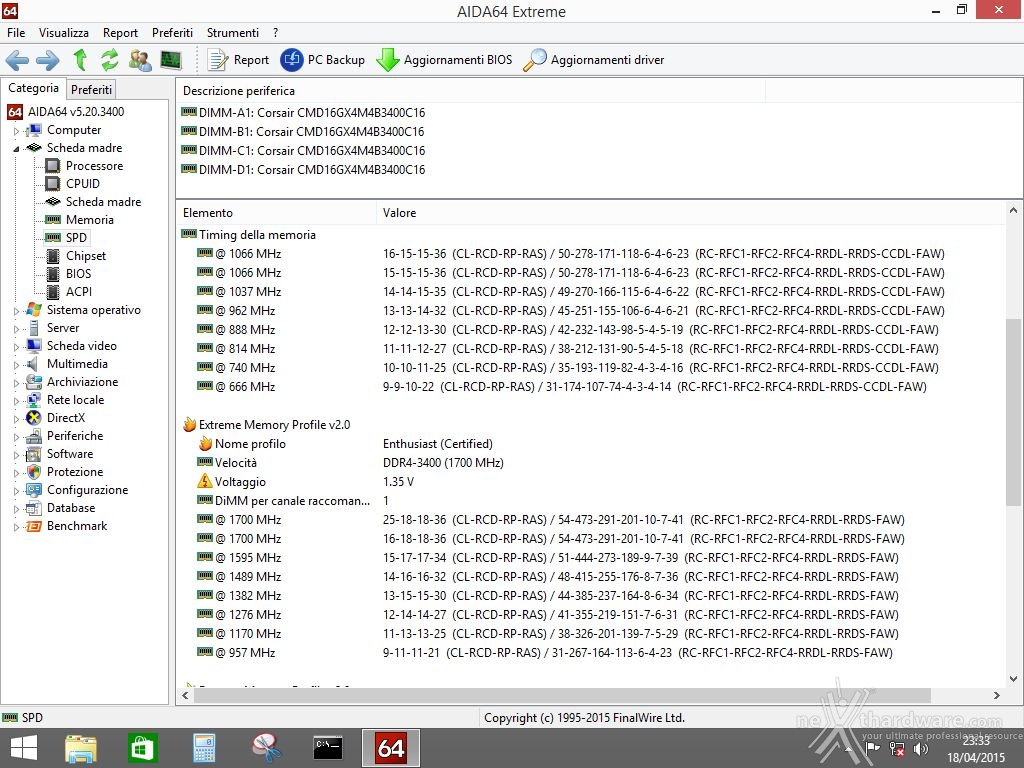The height and width of the screenshot is (768, 1024).
Task: Click Aggiornamenti driver toolbar button
Action: 594,60
